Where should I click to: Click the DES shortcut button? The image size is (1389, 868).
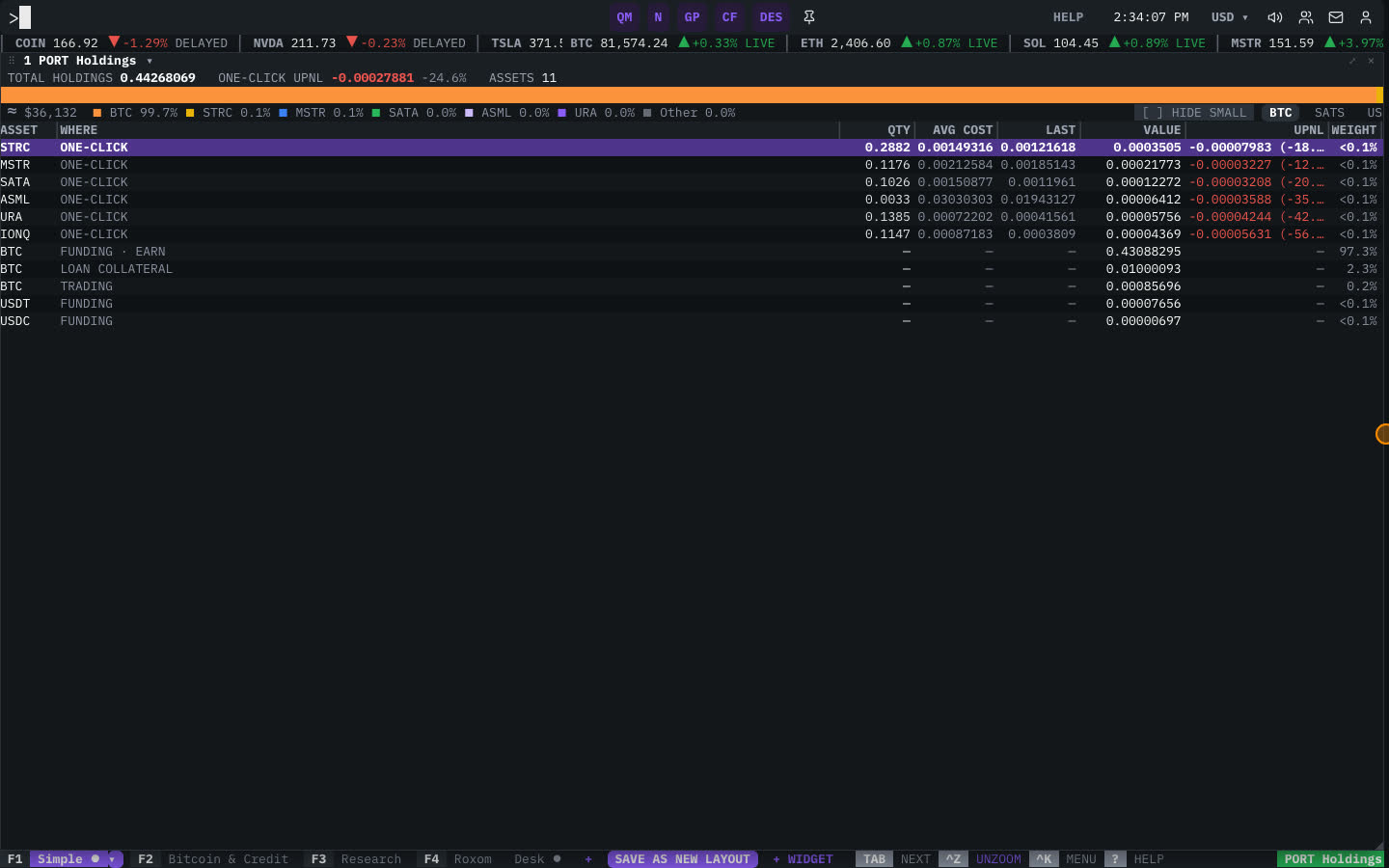(x=771, y=17)
